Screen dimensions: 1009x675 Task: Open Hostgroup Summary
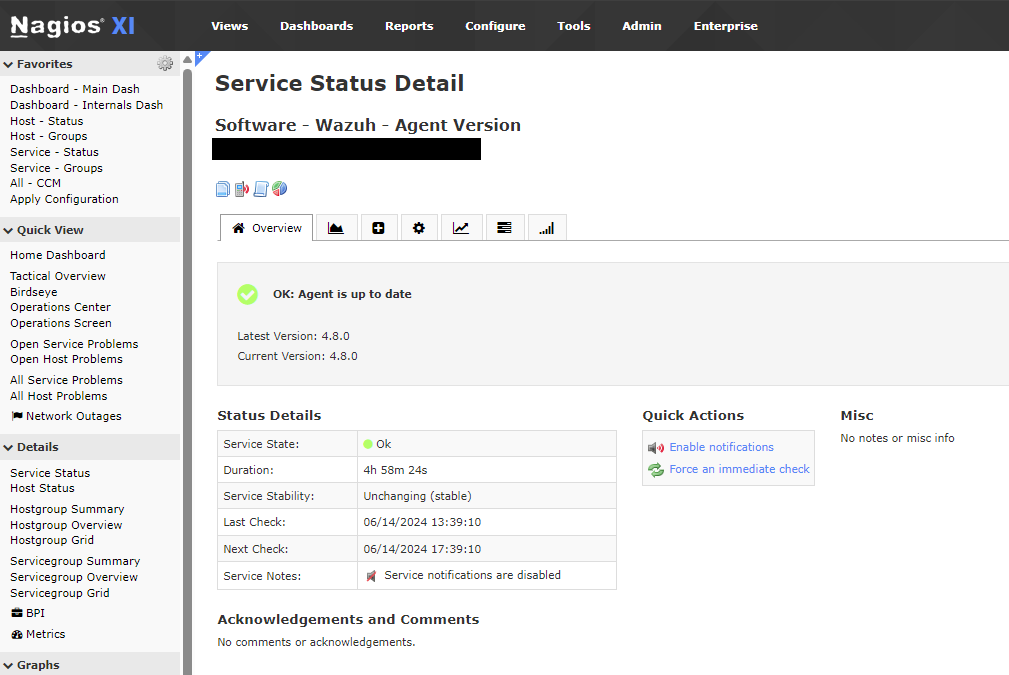(67, 509)
